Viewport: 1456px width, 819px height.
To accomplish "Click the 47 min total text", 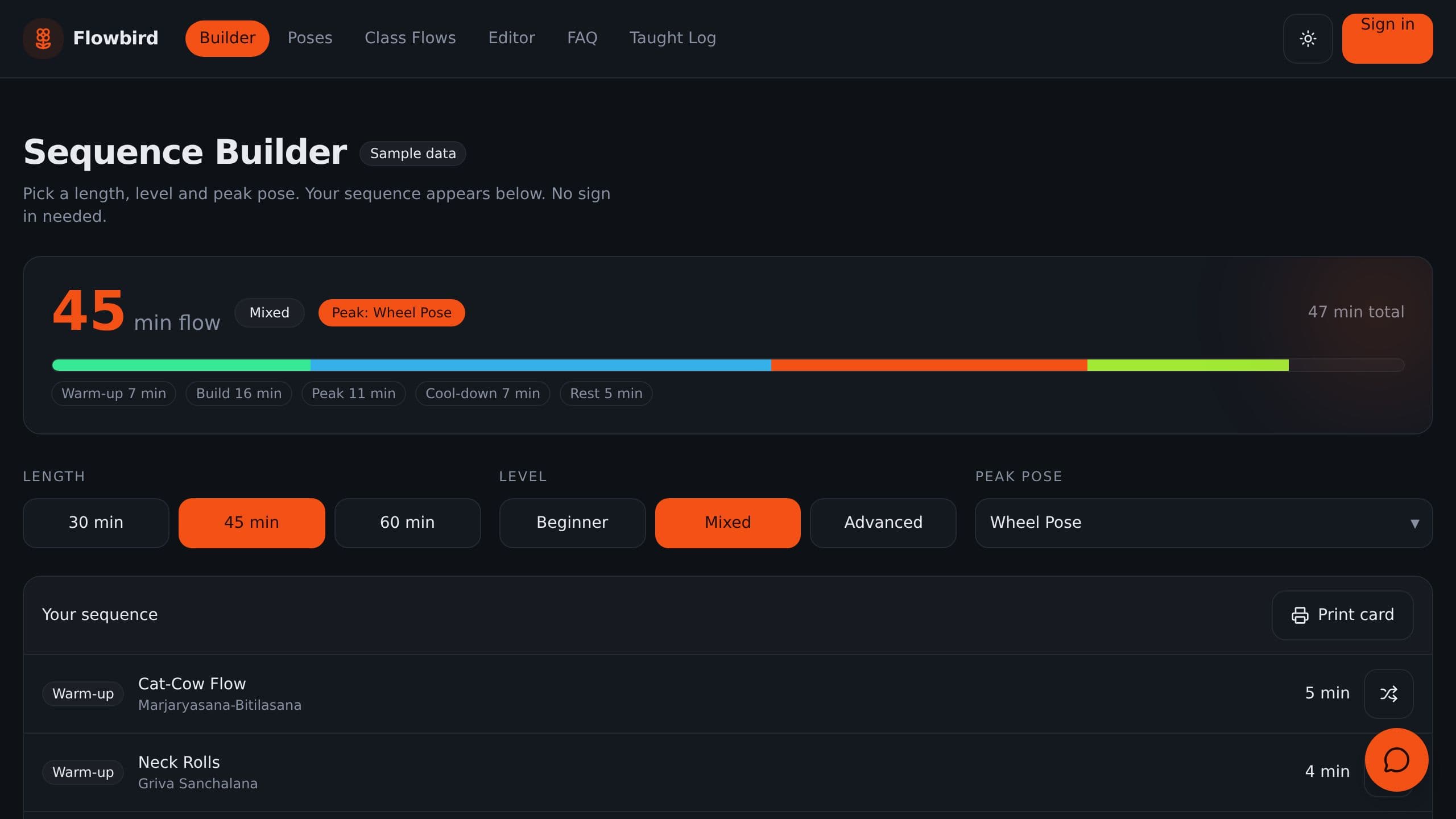I will point(1356,312).
